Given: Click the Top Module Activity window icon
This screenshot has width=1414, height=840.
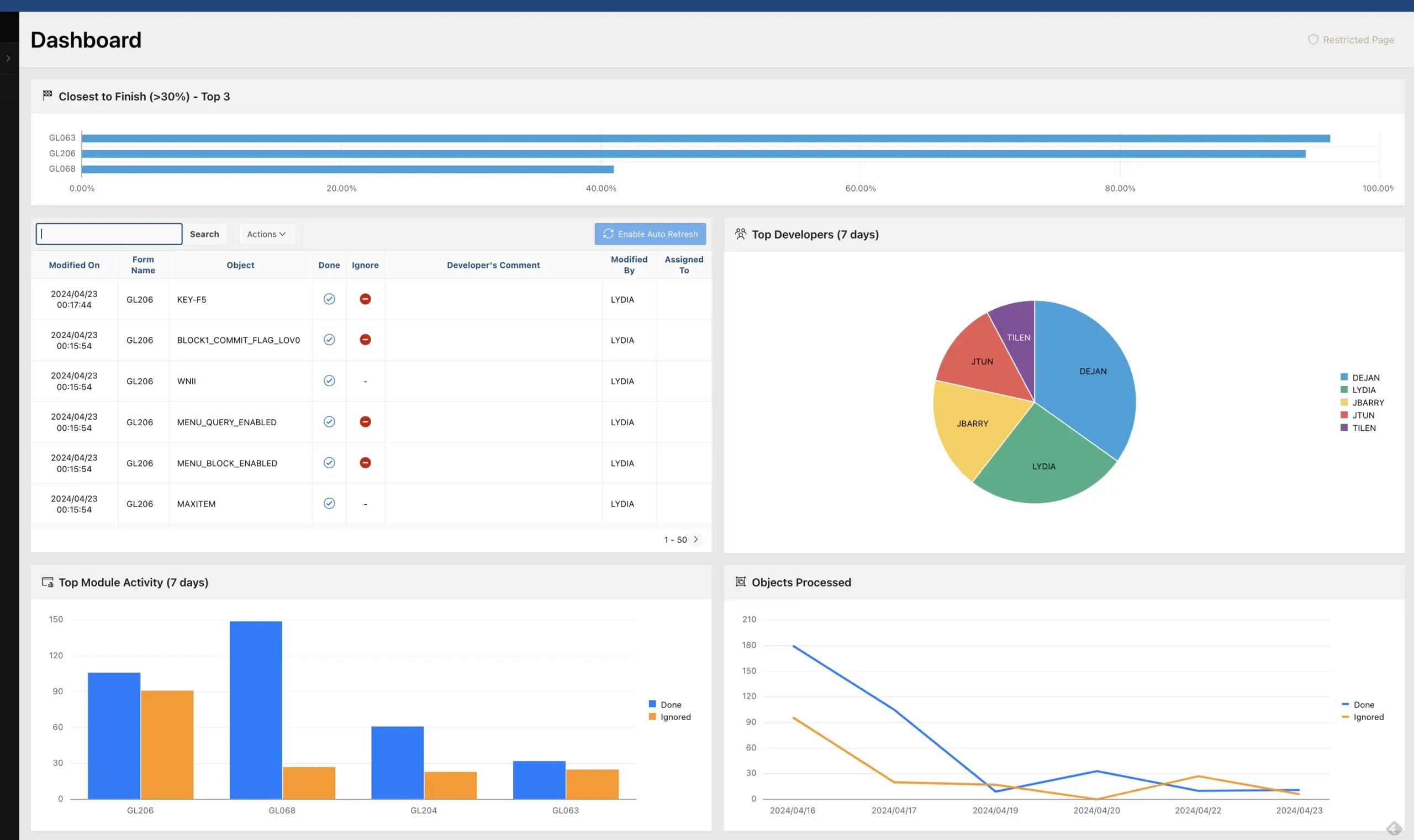Looking at the screenshot, I should (x=48, y=582).
